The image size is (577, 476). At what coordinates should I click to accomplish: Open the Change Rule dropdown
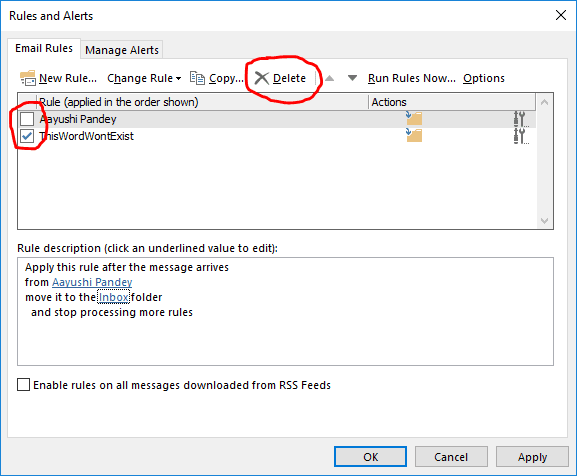144,78
